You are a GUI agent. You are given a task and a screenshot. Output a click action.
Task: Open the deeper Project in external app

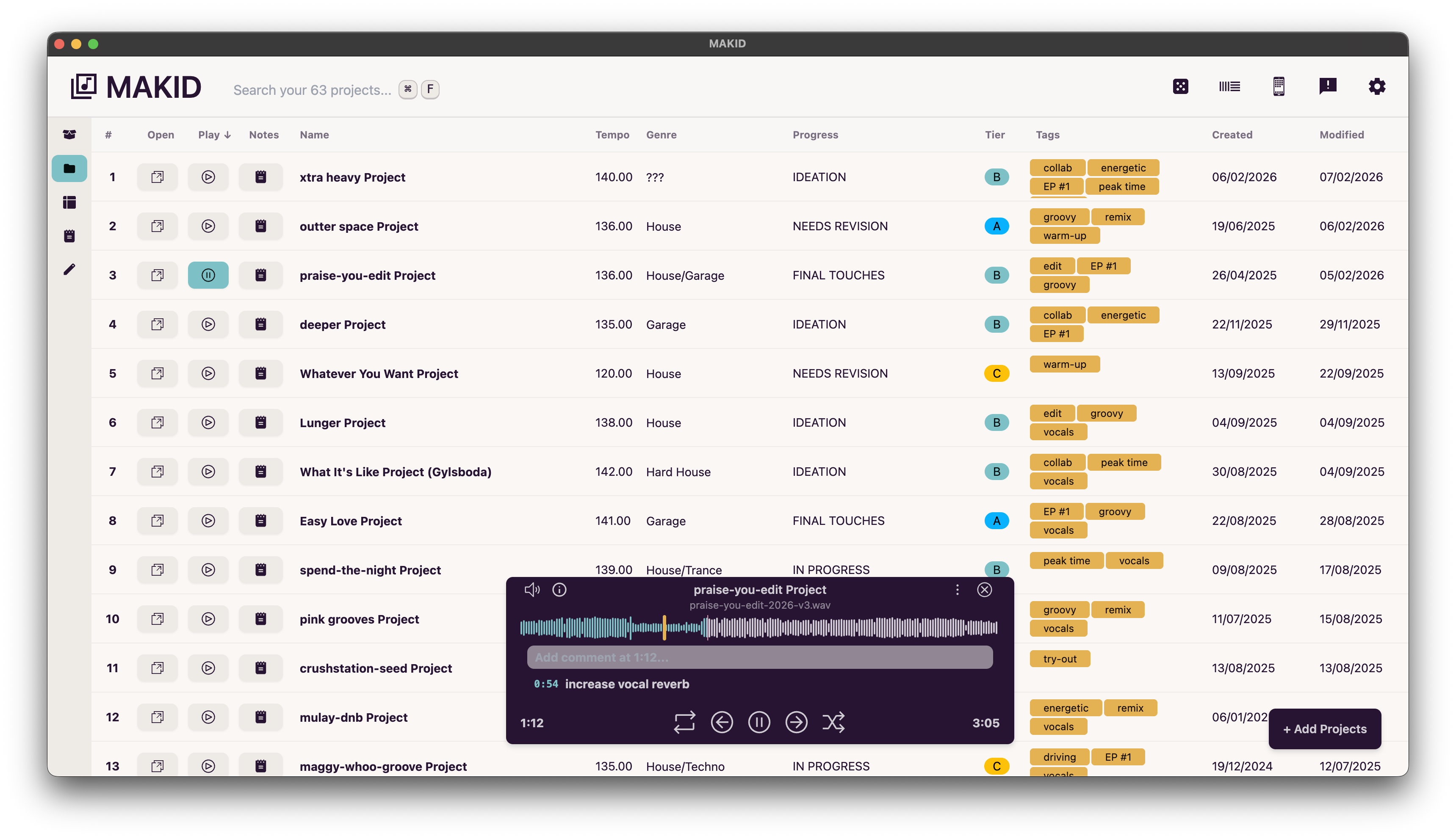coord(158,324)
